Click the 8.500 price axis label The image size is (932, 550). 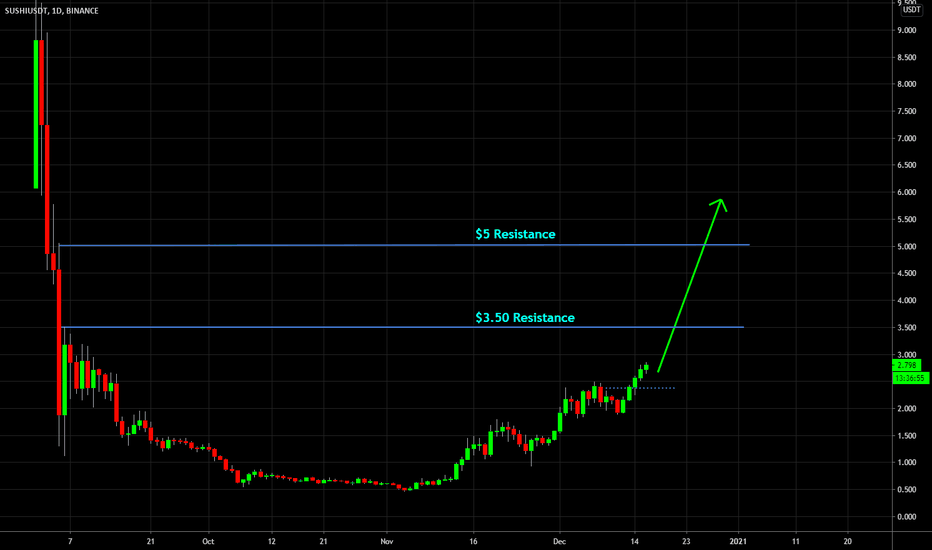(906, 58)
